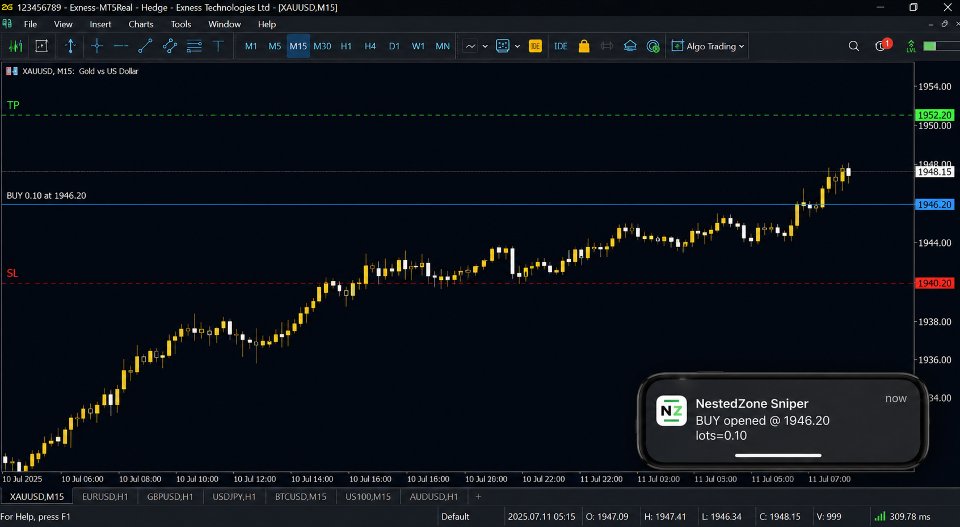Switch to the USDJPY,H1 chart tab
Viewport: 960px width, 527px height.
tap(234, 496)
